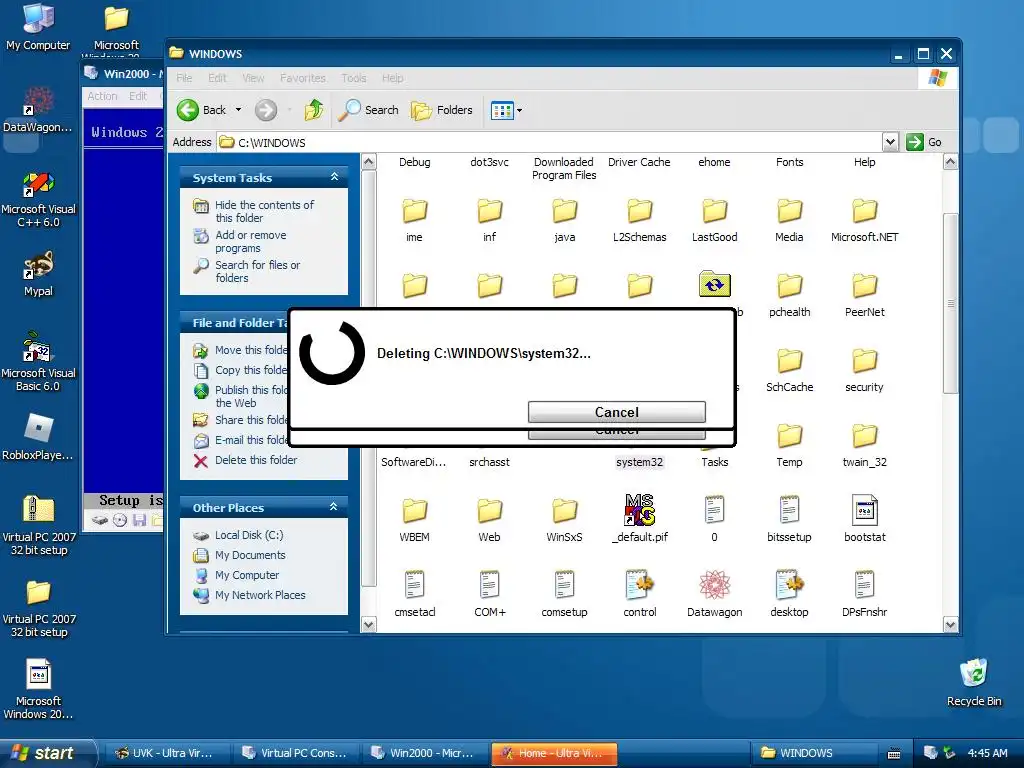The image size is (1024, 768).
Task: Open My Documents in Other Places
Action: coord(250,555)
